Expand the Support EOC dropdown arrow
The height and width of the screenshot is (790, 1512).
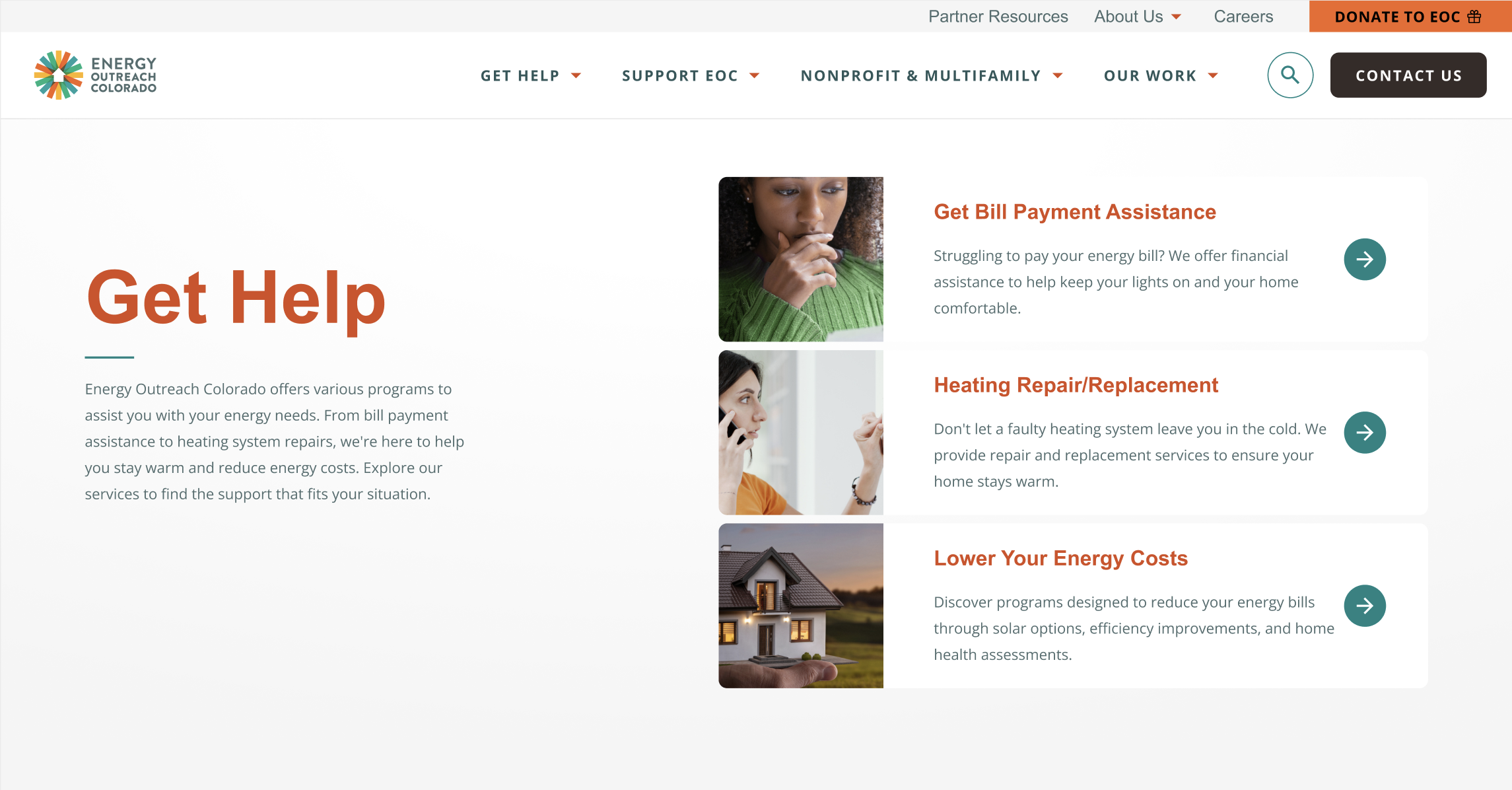pos(754,76)
